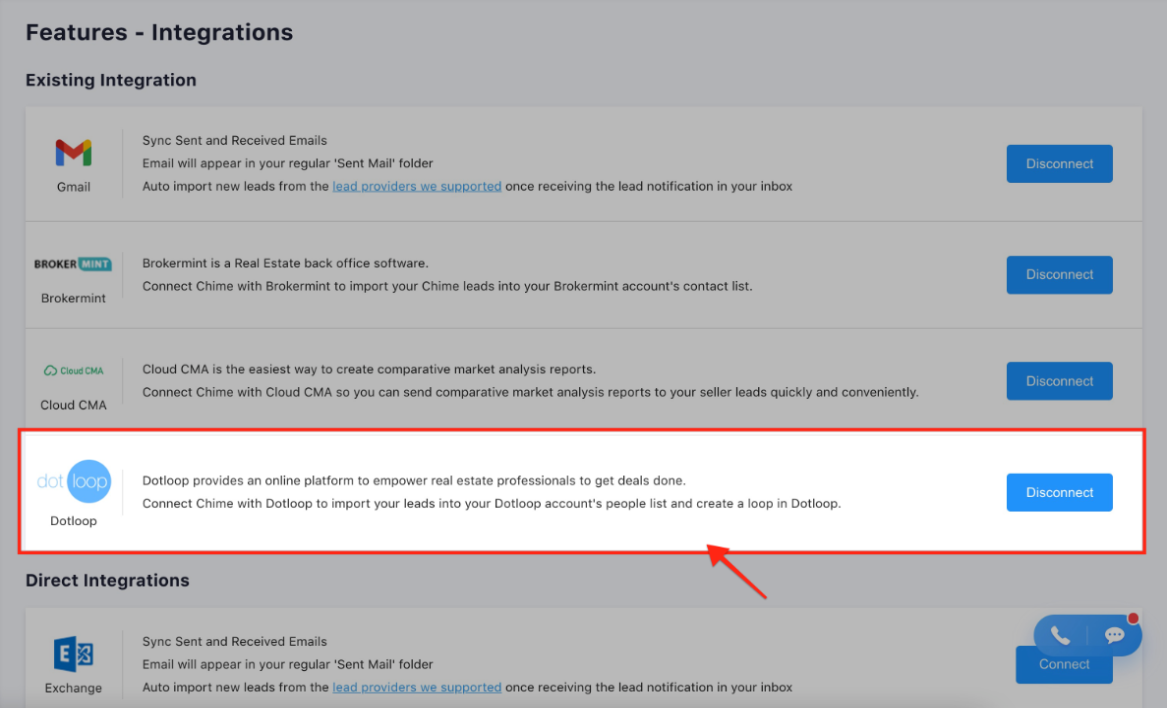Disconnect the Gmail integration
The height and width of the screenshot is (708, 1167).
(x=1059, y=164)
